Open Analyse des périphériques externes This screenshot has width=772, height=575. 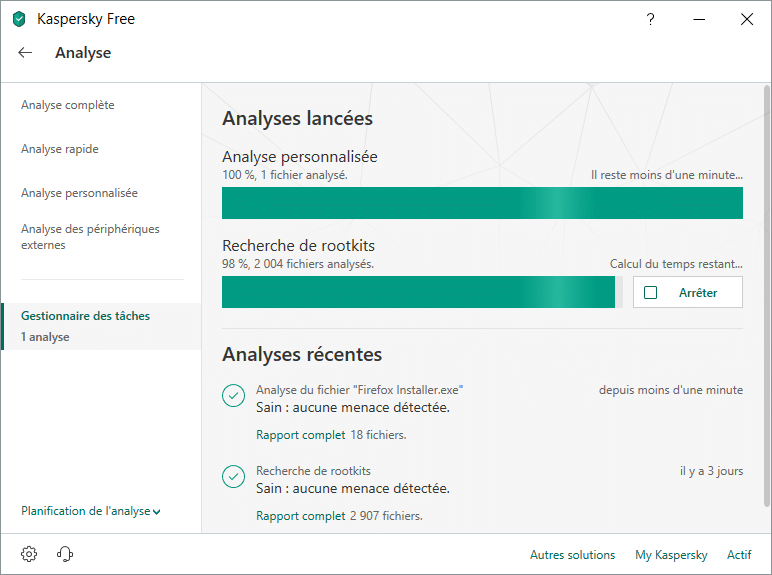[x=90, y=237]
